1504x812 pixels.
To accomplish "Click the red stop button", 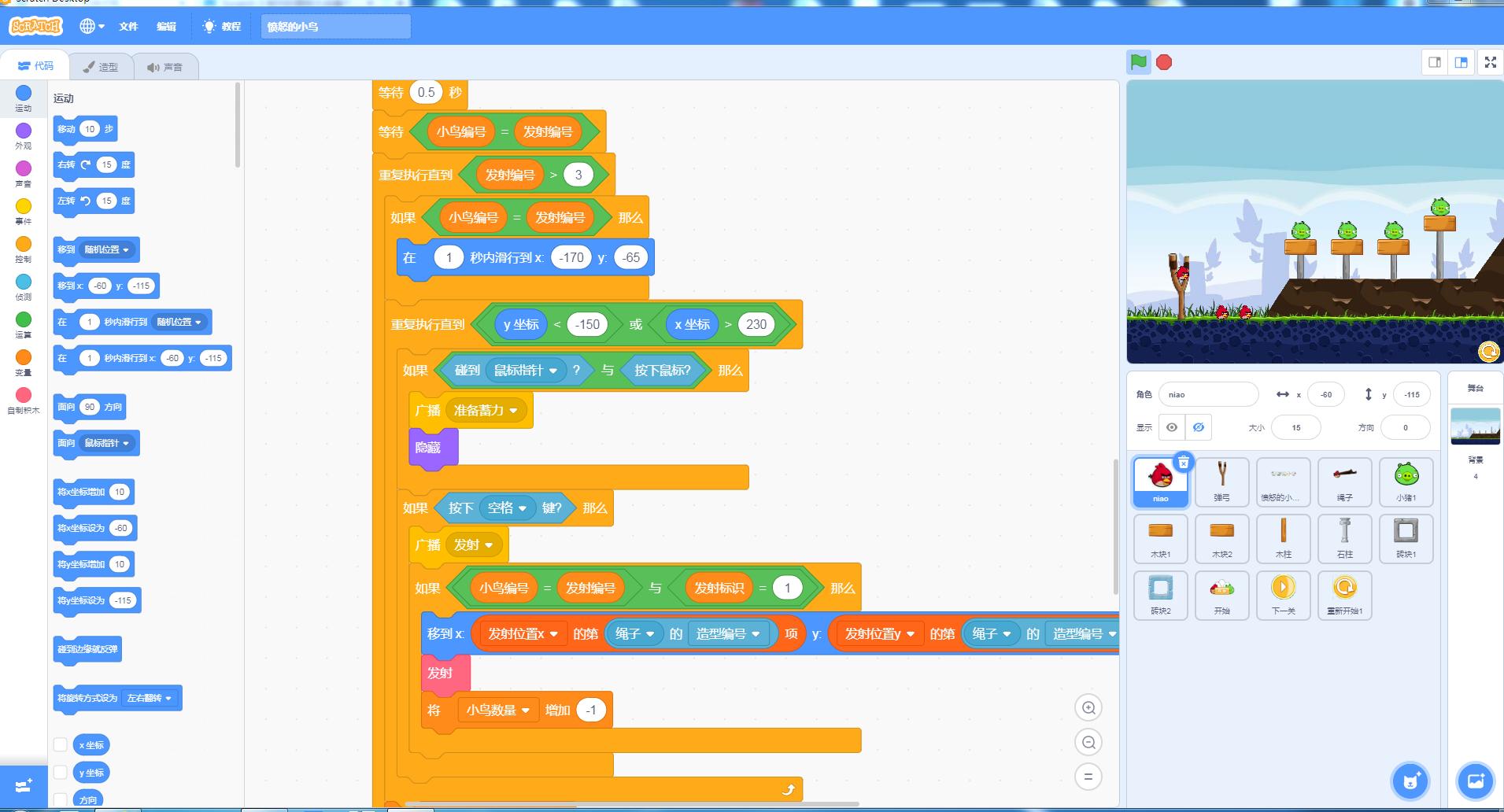I will point(1164,62).
